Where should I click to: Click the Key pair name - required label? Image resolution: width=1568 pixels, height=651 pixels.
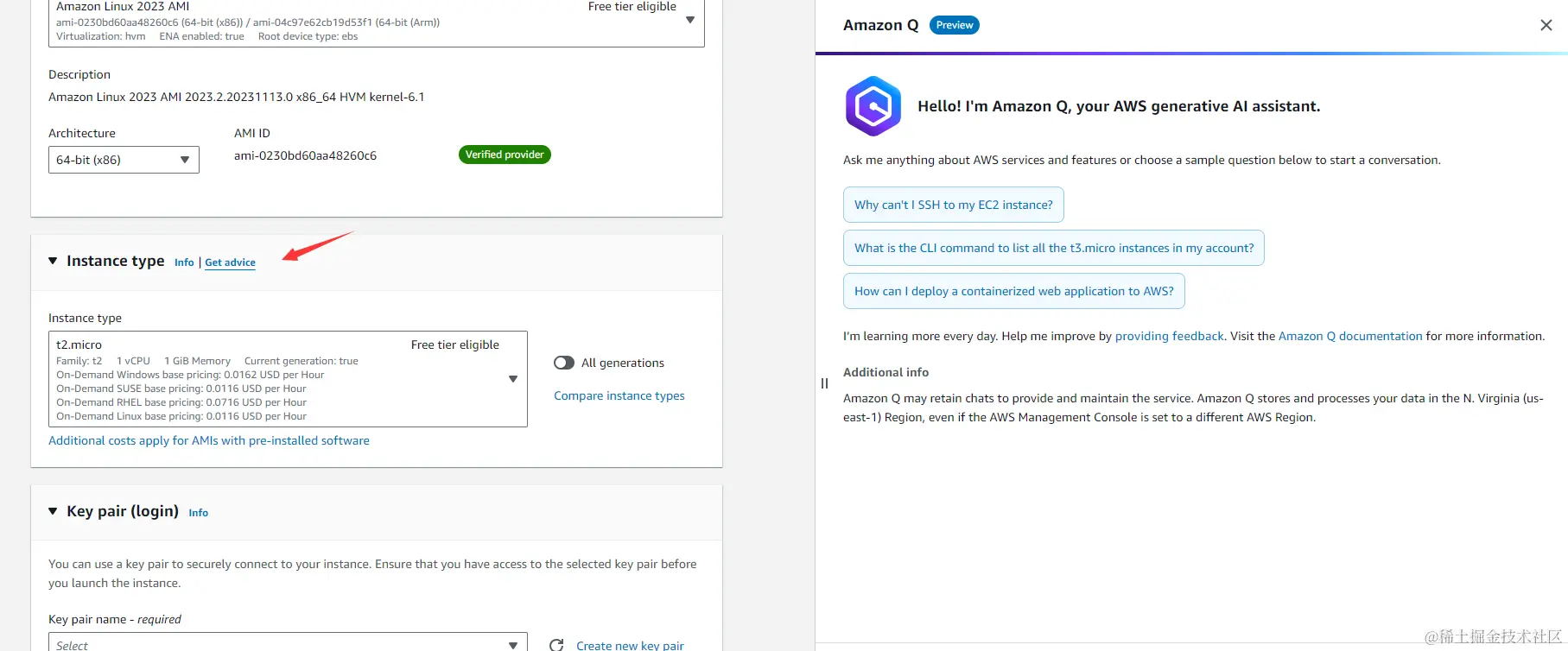point(115,619)
